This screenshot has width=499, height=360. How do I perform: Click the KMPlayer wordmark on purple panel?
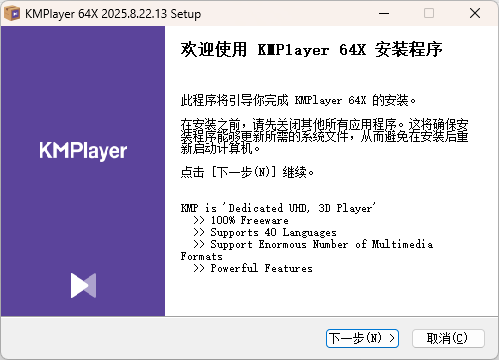[x=83, y=151]
